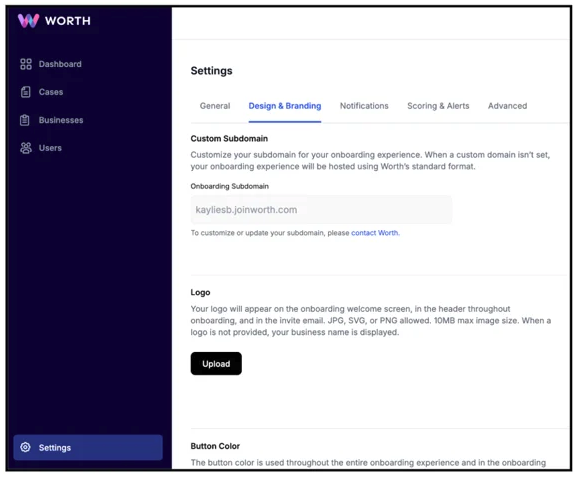
Task: Click the Settings gear icon
Action: tap(25, 447)
